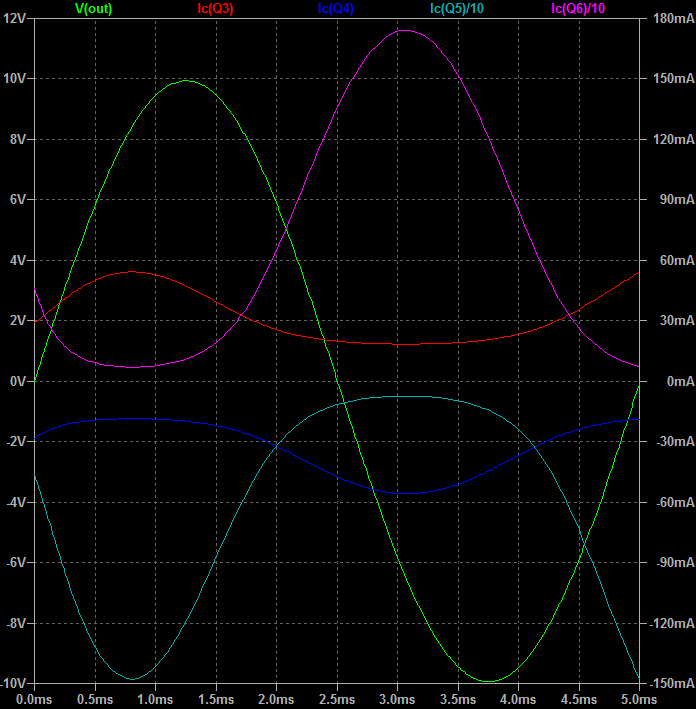Click the -10V left axis label
Viewport: 696px width, 709px height.
click(13, 683)
